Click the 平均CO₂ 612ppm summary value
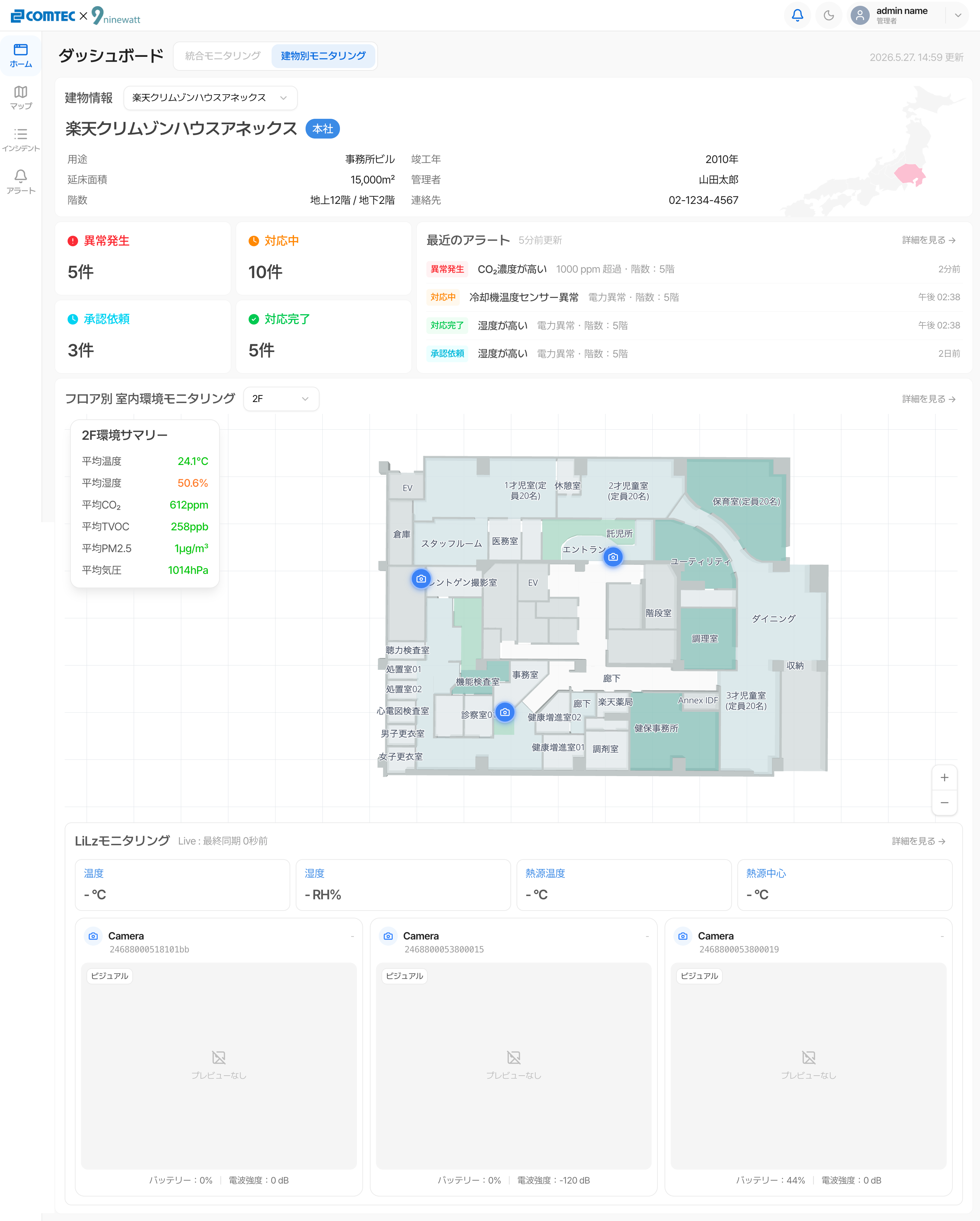Screen dimensions: 980x1221 pos(189,504)
